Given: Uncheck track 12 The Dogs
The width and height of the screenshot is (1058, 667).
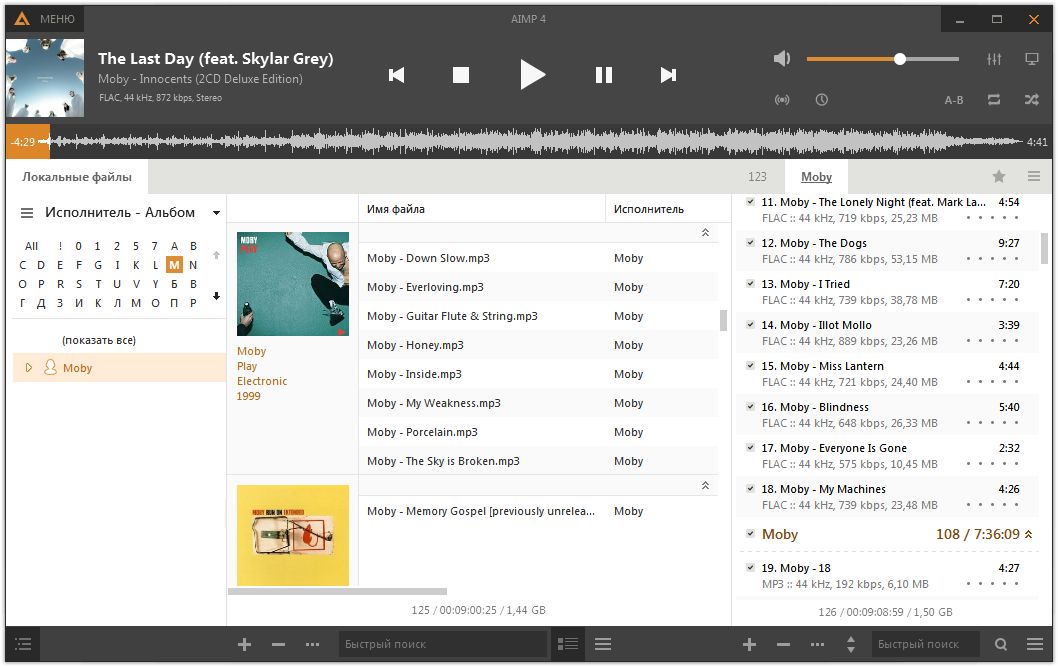Looking at the screenshot, I should 750,243.
